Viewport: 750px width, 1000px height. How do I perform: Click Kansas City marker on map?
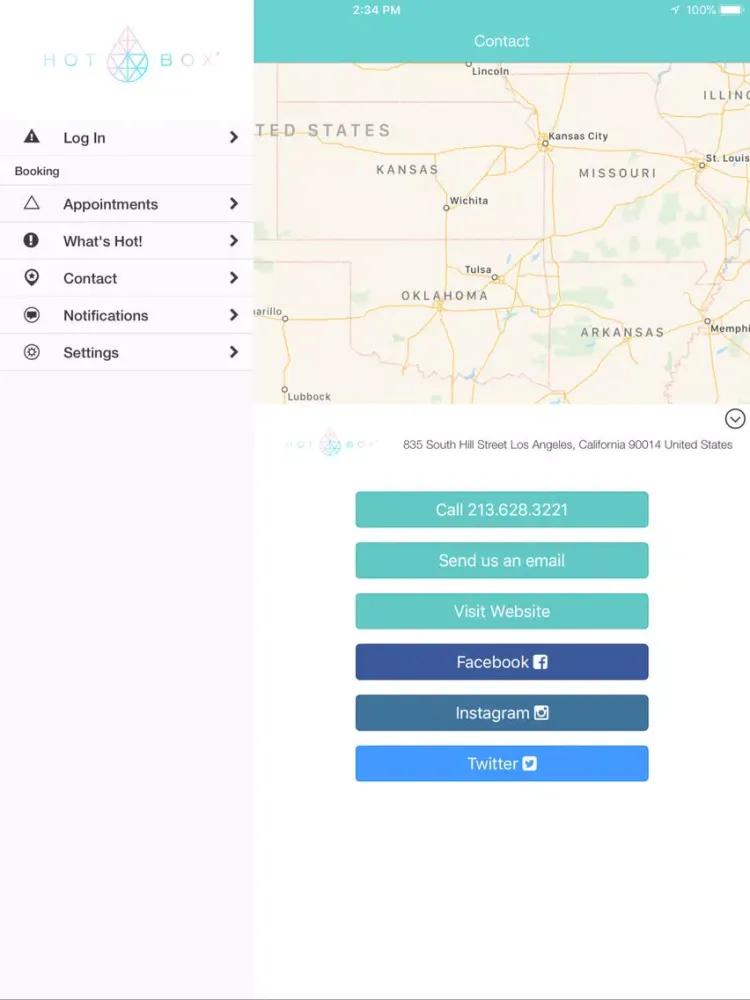(x=545, y=143)
